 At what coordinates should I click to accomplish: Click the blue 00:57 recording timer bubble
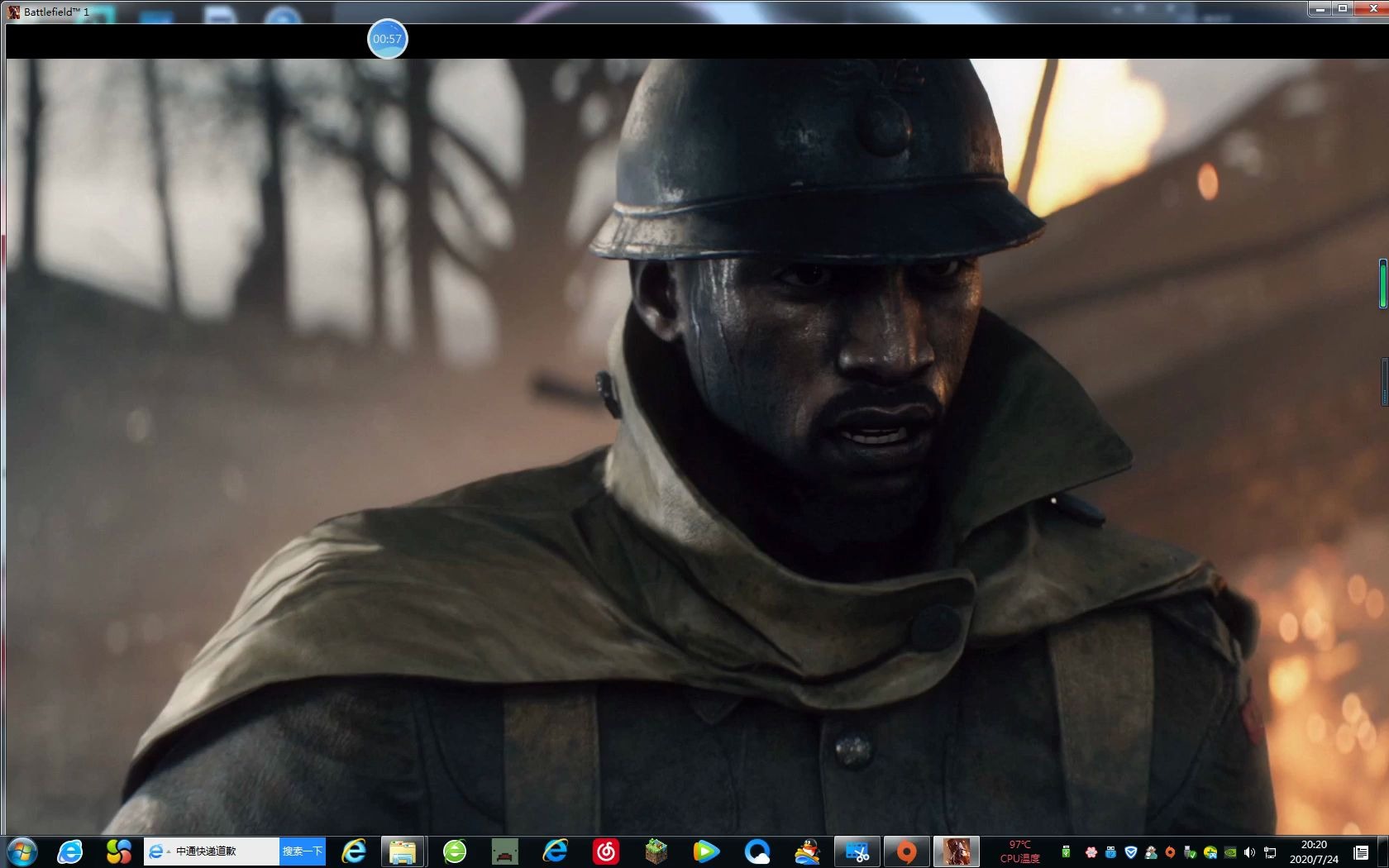387,39
